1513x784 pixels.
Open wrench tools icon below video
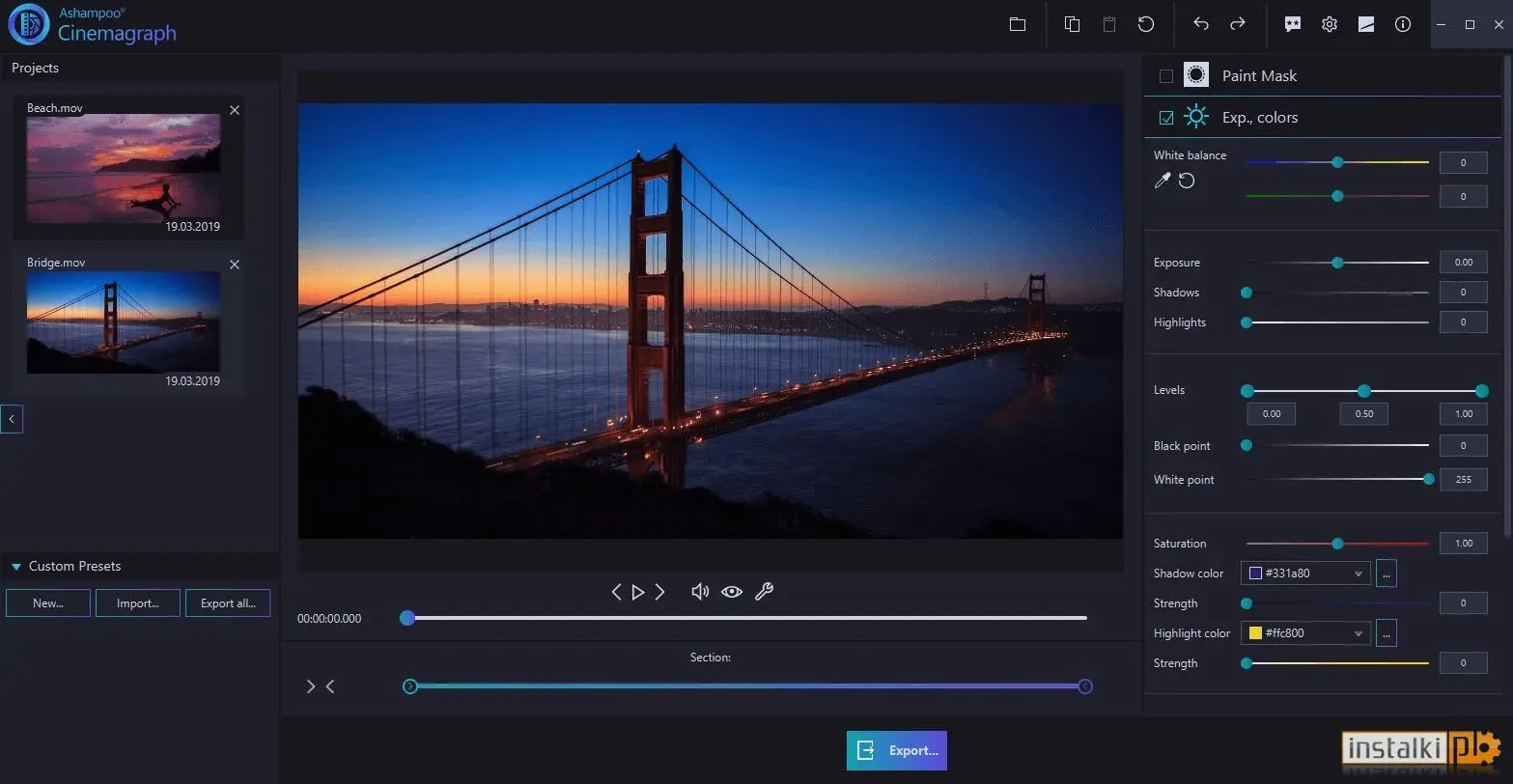pos(764,592)
